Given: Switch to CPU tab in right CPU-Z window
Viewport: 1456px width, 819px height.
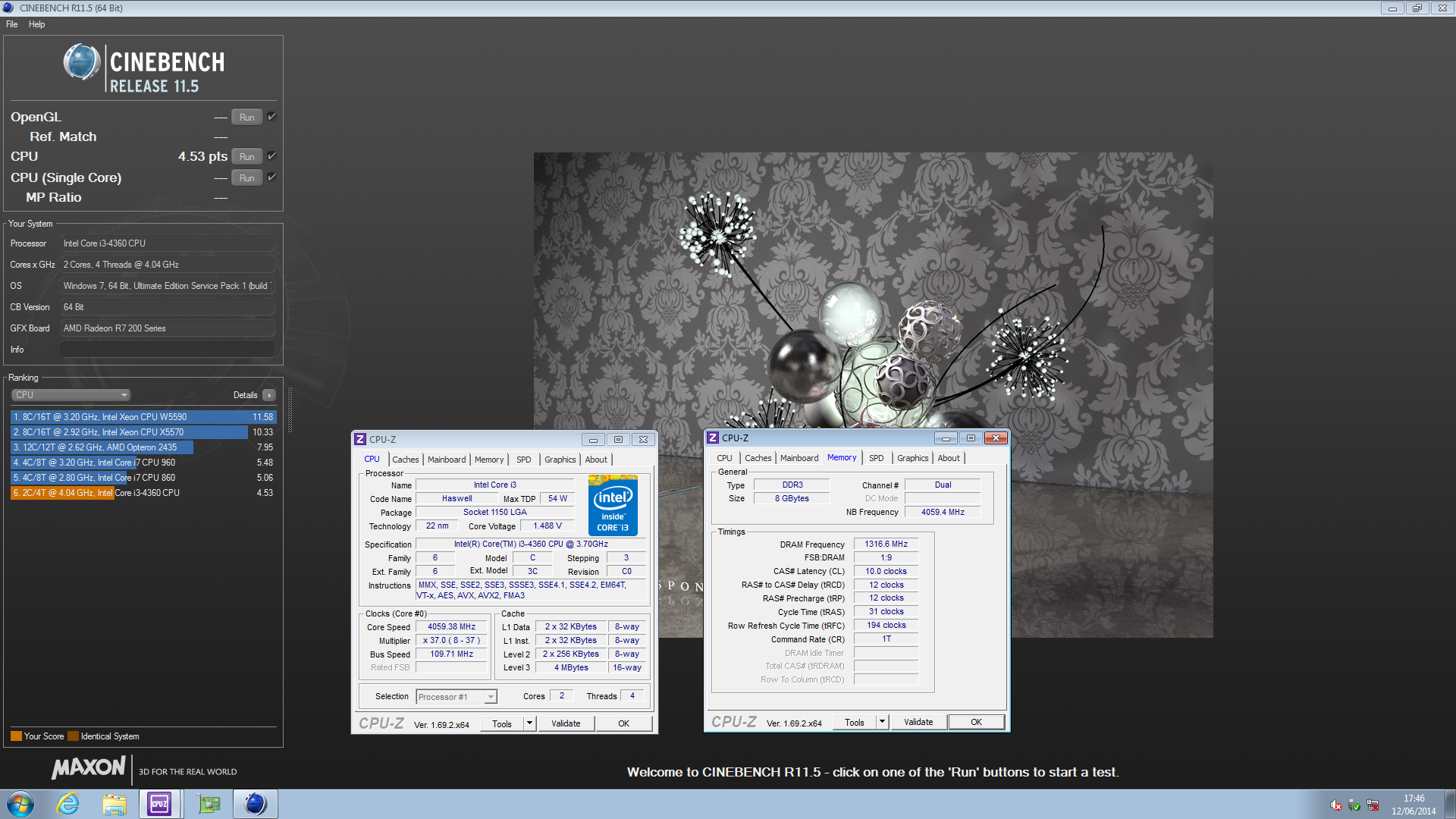Looking at the screenshot, I should pyautogui.click(x=725, y=458).
